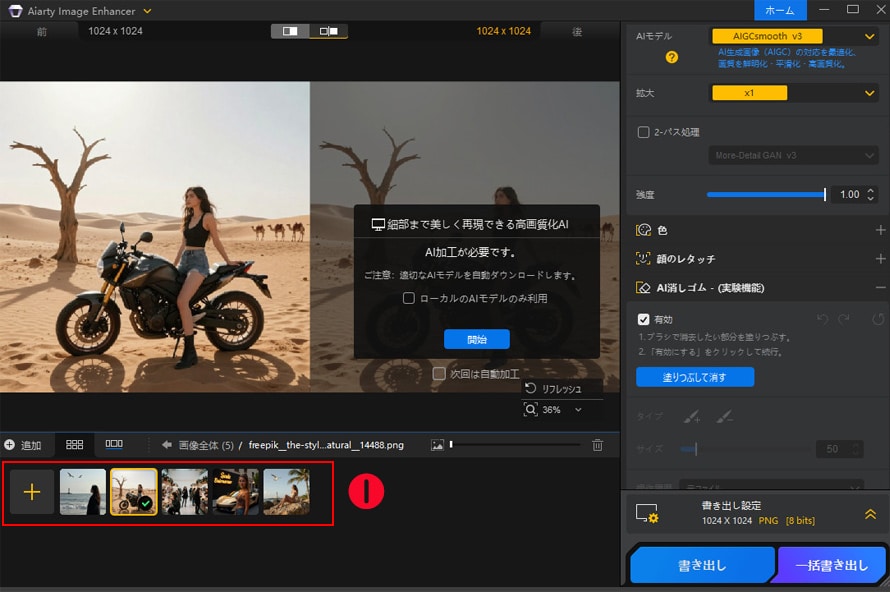Screen dimensions: 890x592
Task: Enable the 2-パス処理 checkbox
Action: pos(644,132)
